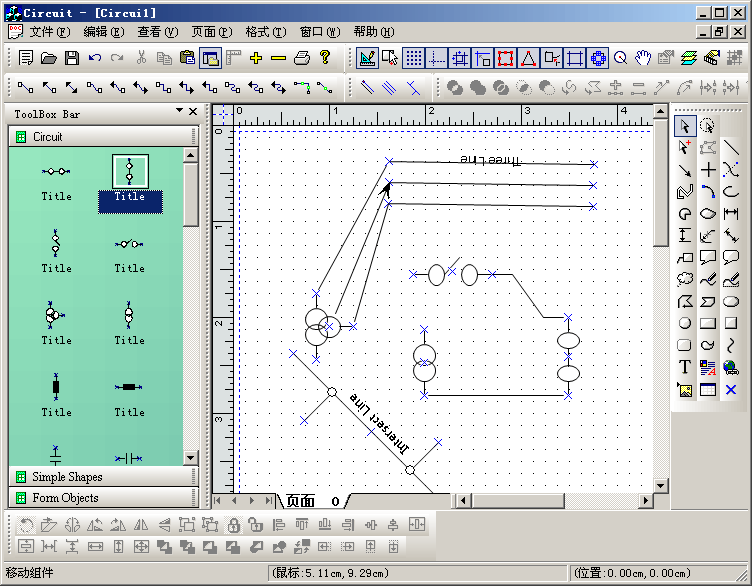Expand the Simple Shapes category
Viewport: 752px width, 586px height.
pyautogui.click(x=67, y=477)
